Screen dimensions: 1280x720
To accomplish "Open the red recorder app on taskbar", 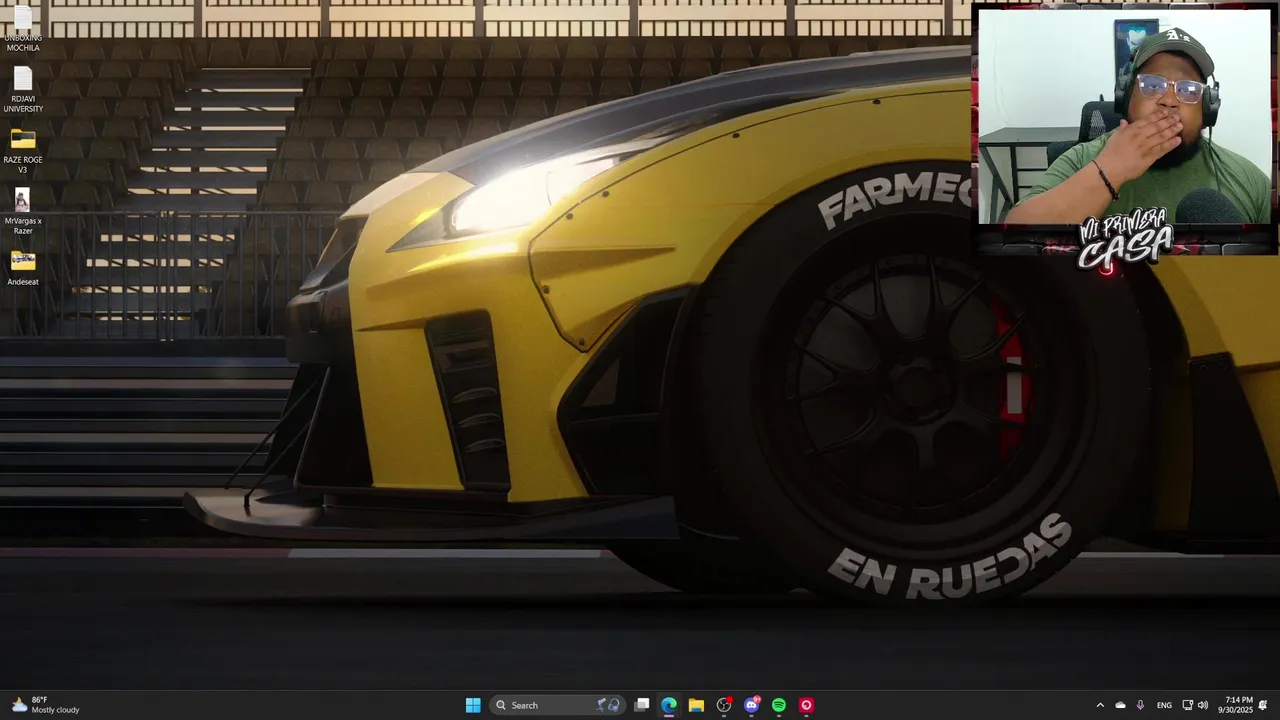I will [806, 705].
